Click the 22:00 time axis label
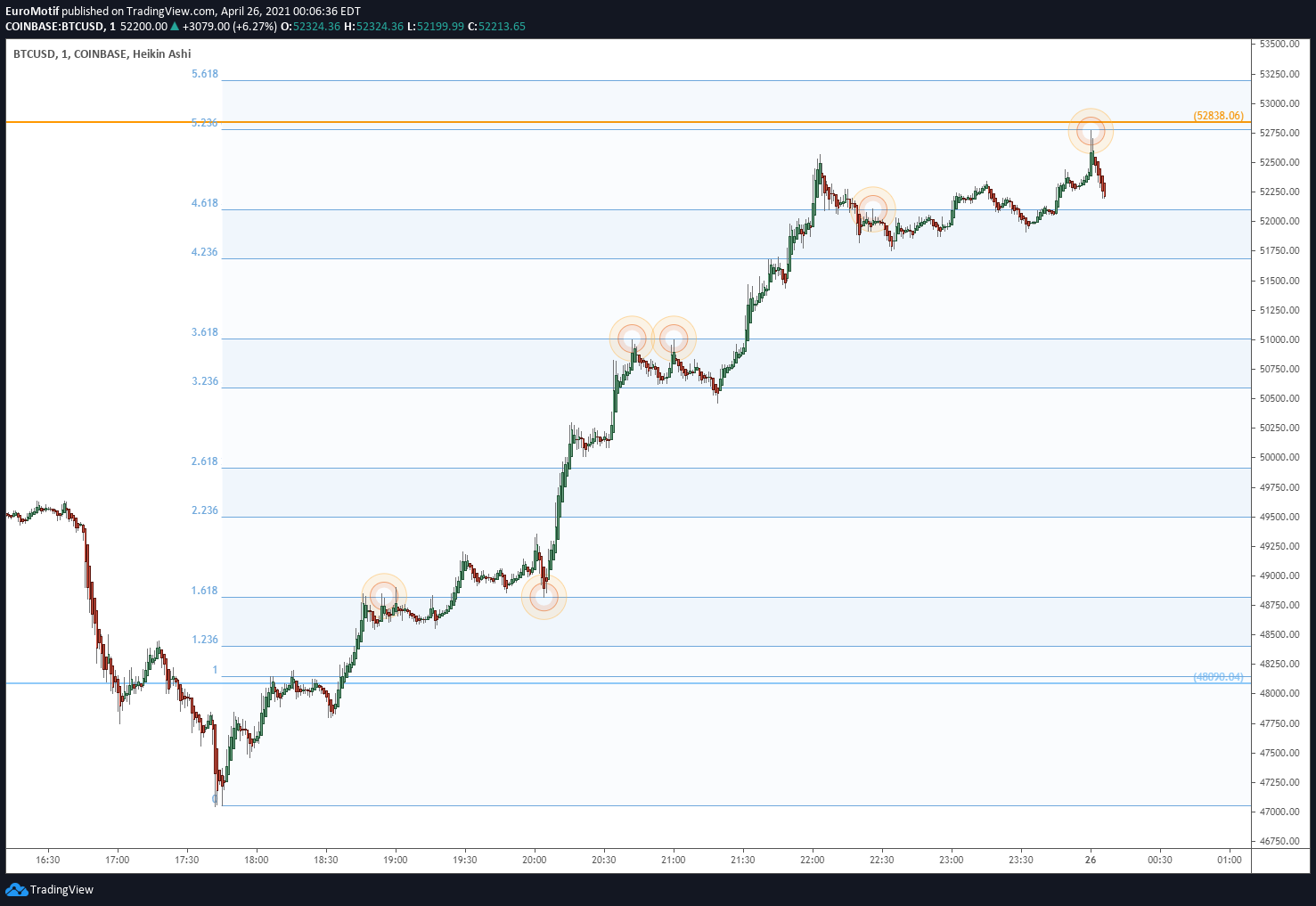Image resolution: width=1316 pixels, height=906 pixels. tap(813, 860)
